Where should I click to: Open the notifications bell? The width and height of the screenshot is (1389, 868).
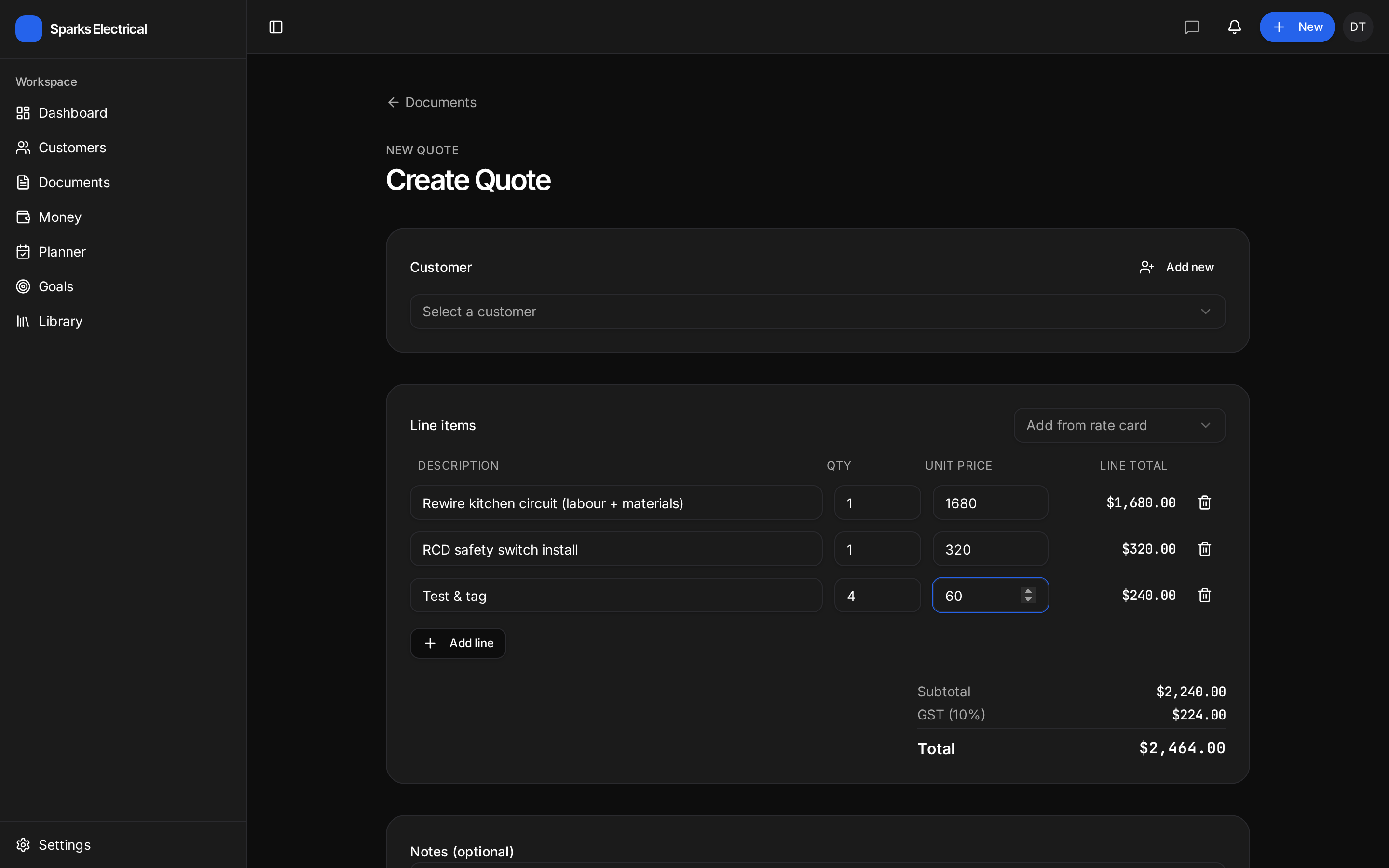point(1235,27)
